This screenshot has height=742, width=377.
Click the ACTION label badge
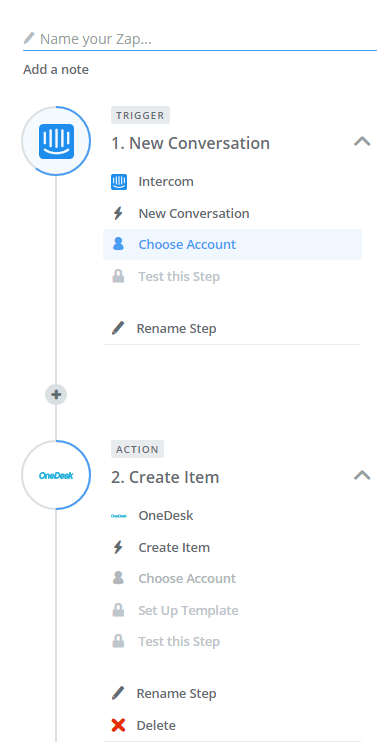137,449
